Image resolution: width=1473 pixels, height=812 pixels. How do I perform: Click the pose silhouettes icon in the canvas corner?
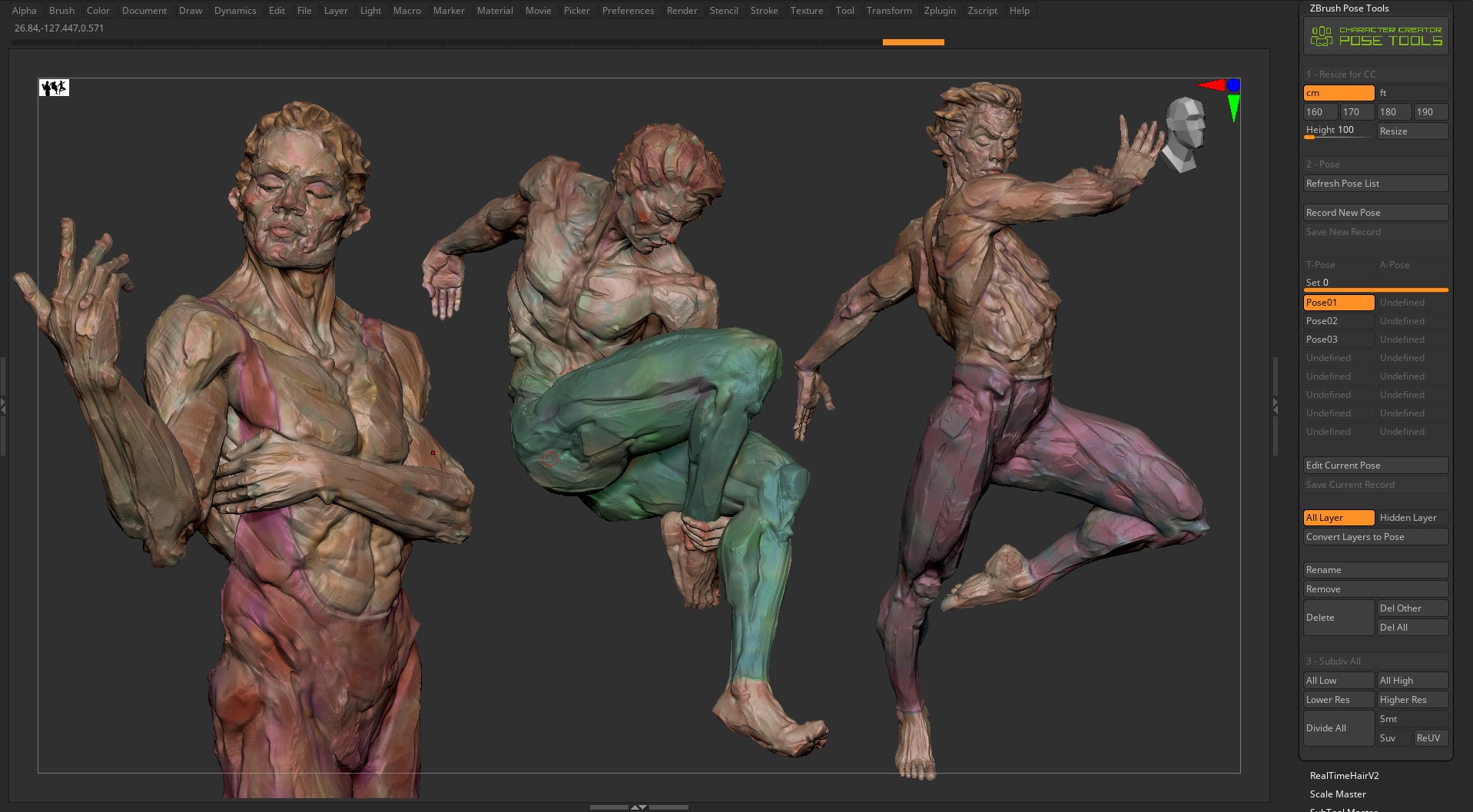point(54,88)
